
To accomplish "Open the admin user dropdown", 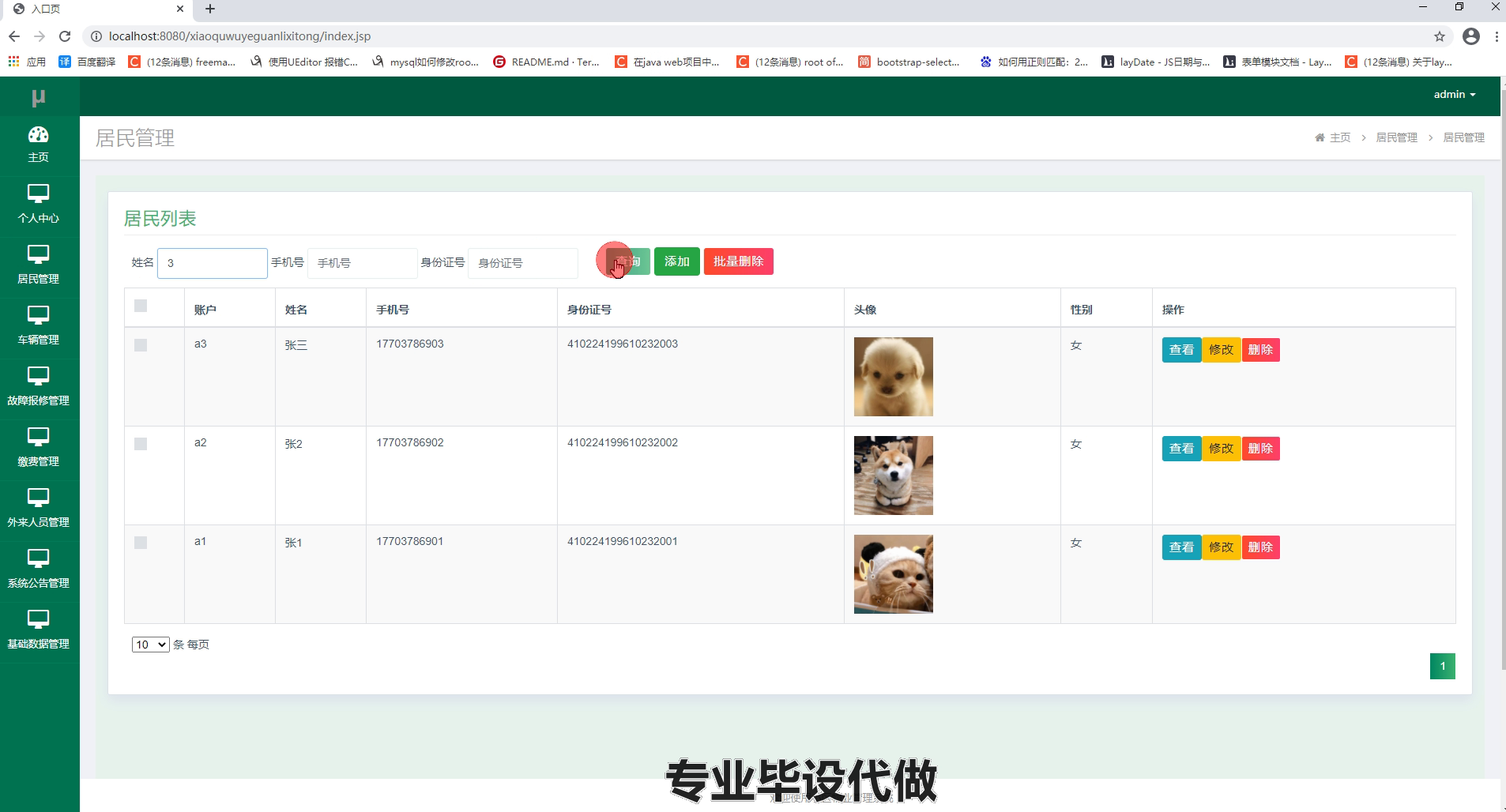I will click(x=1455, y=94).
